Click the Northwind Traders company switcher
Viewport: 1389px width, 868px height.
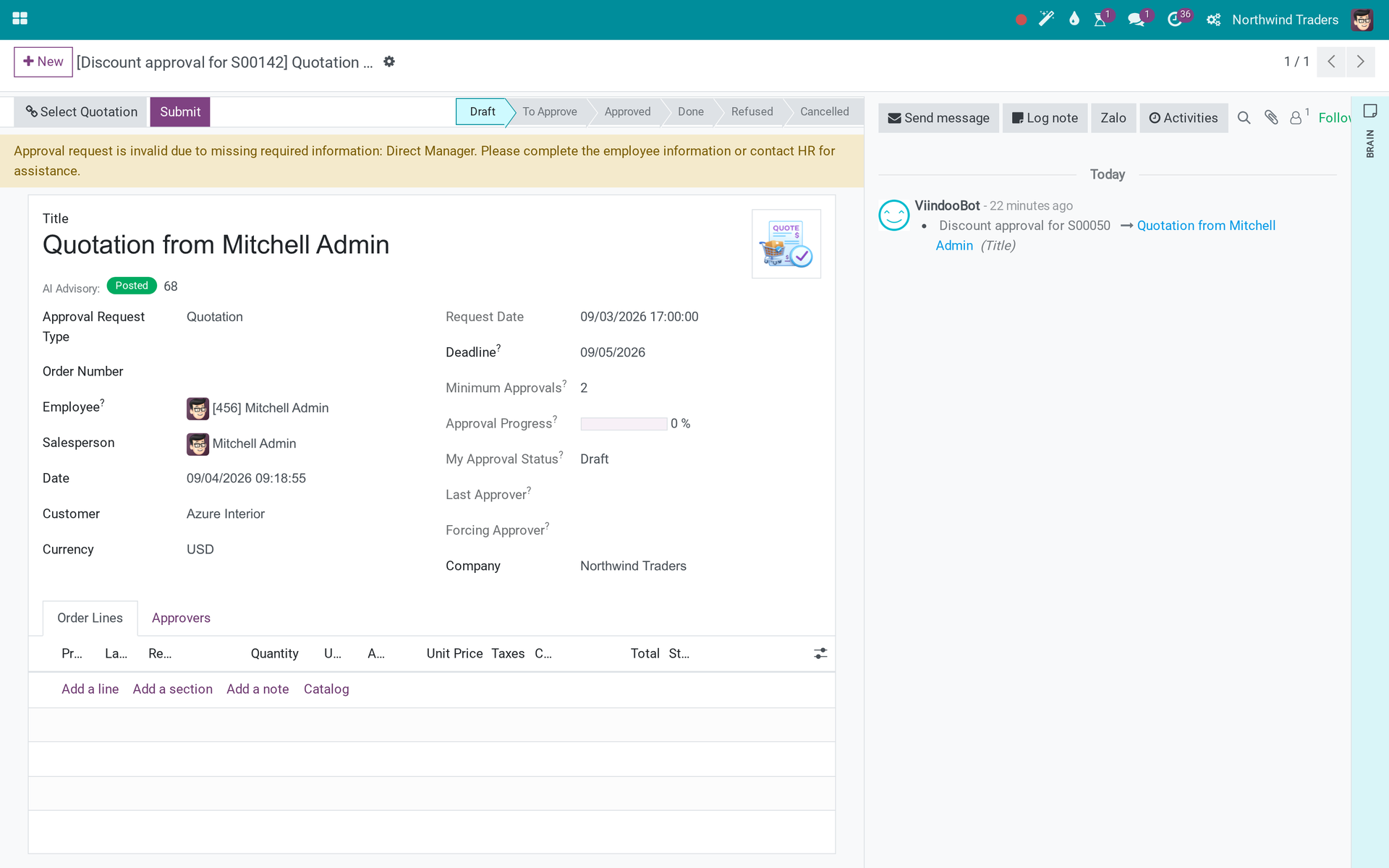(x=1285, y=20)
